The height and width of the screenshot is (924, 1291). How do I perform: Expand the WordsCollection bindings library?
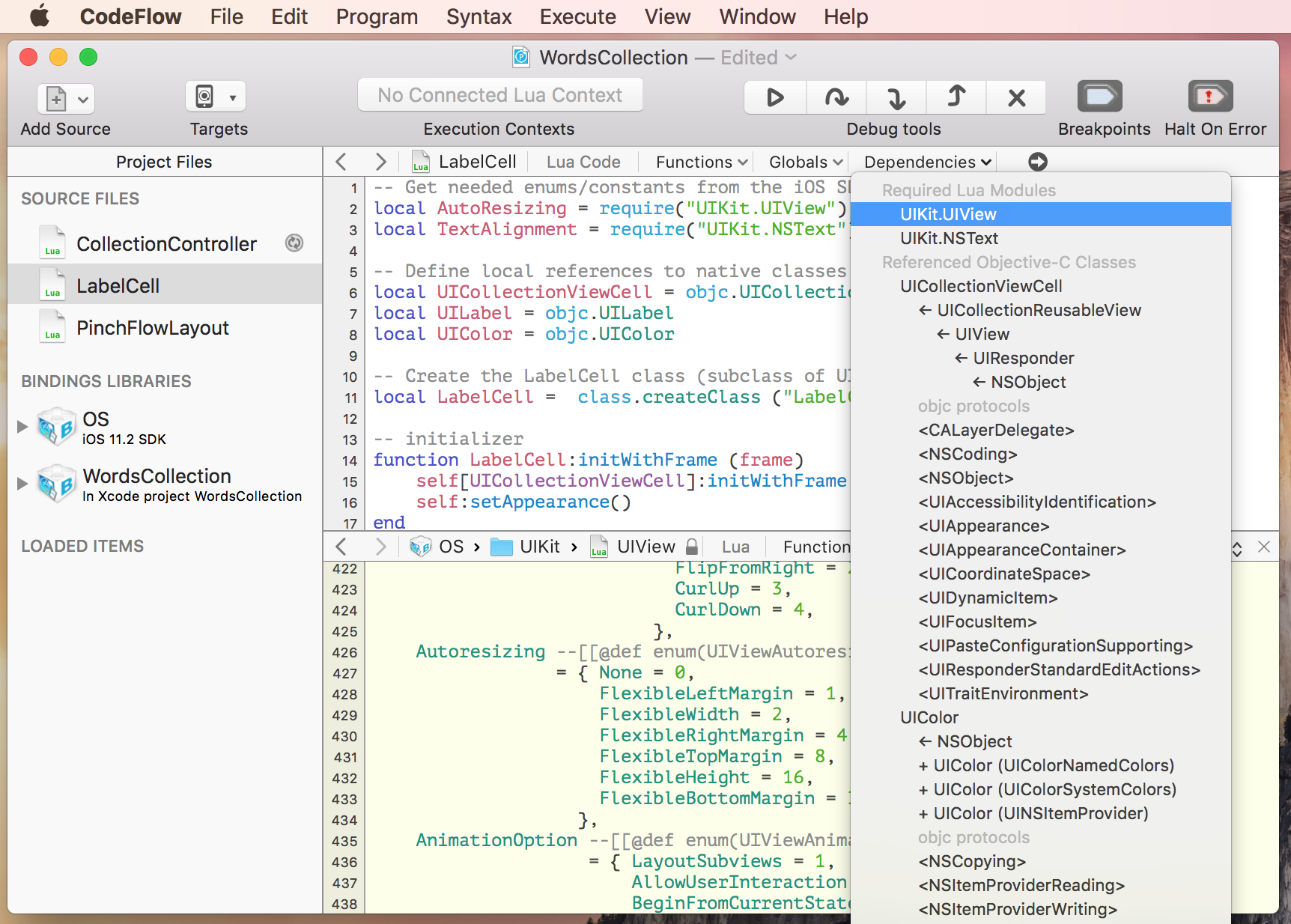point(22,483)
